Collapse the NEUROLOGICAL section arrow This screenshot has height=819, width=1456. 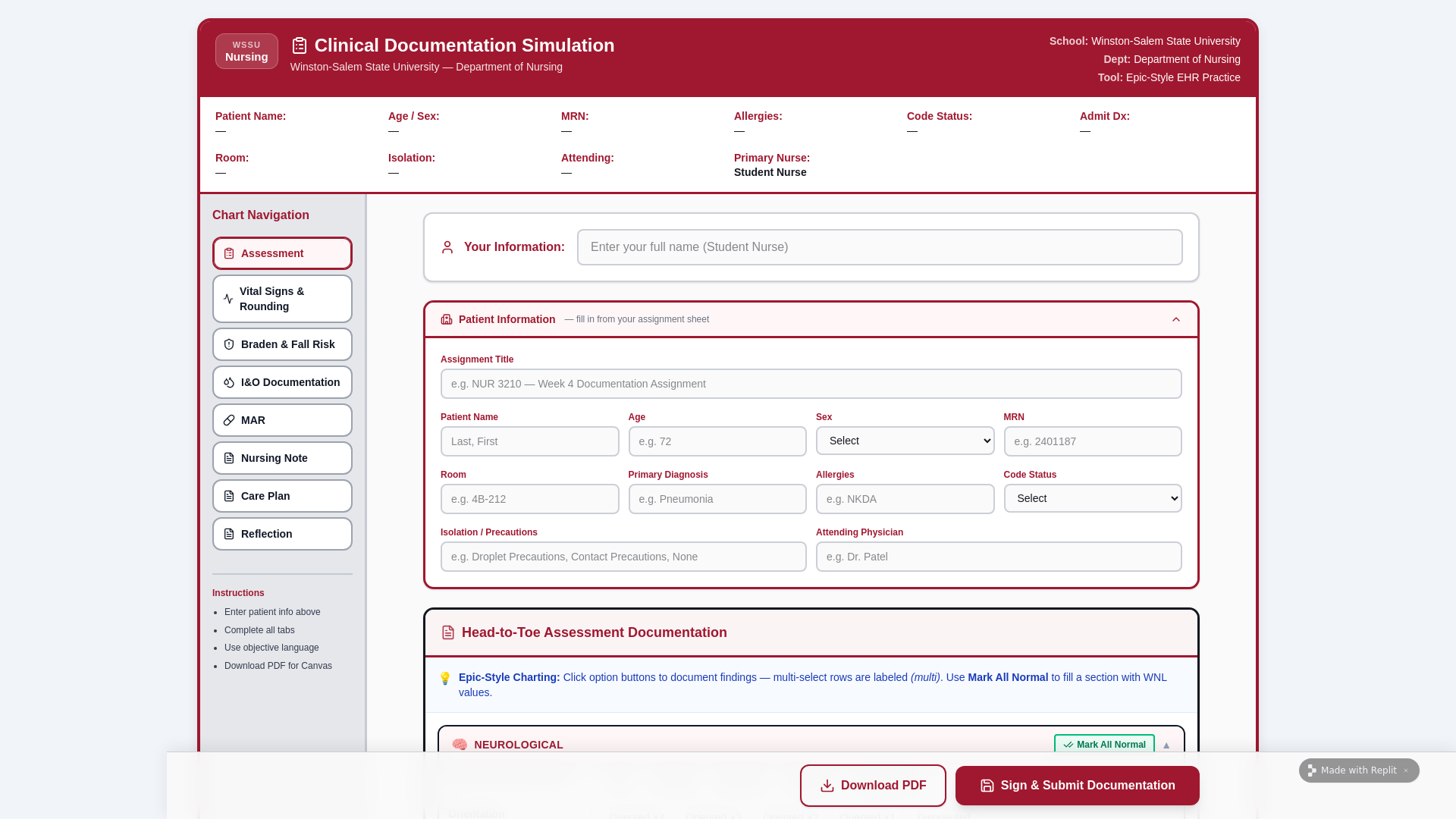(x=1166, y=745)
